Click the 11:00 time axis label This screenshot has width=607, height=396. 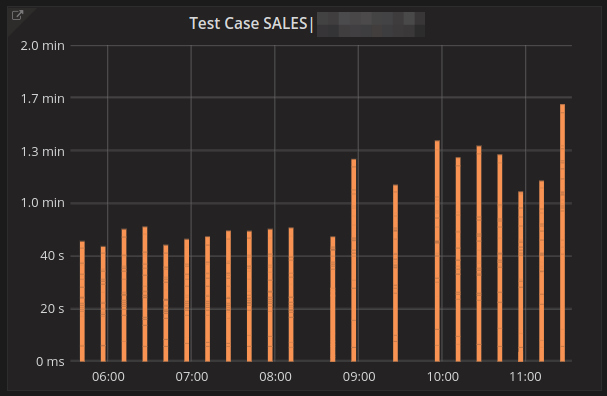pos(525,377)
